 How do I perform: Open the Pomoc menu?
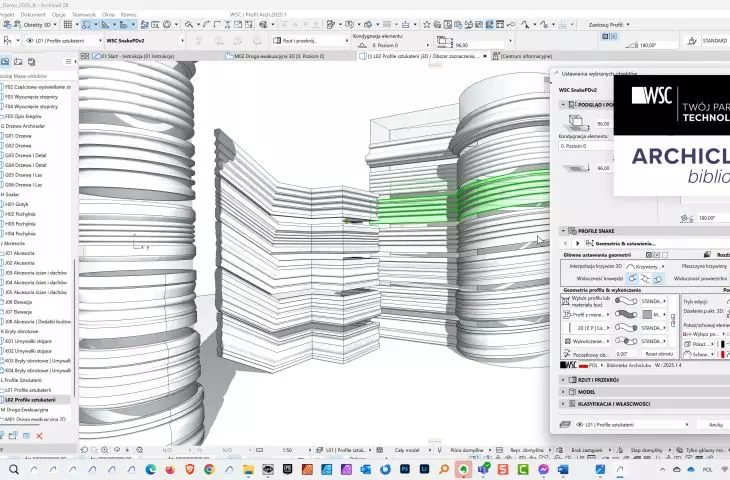tap(128, 15)
